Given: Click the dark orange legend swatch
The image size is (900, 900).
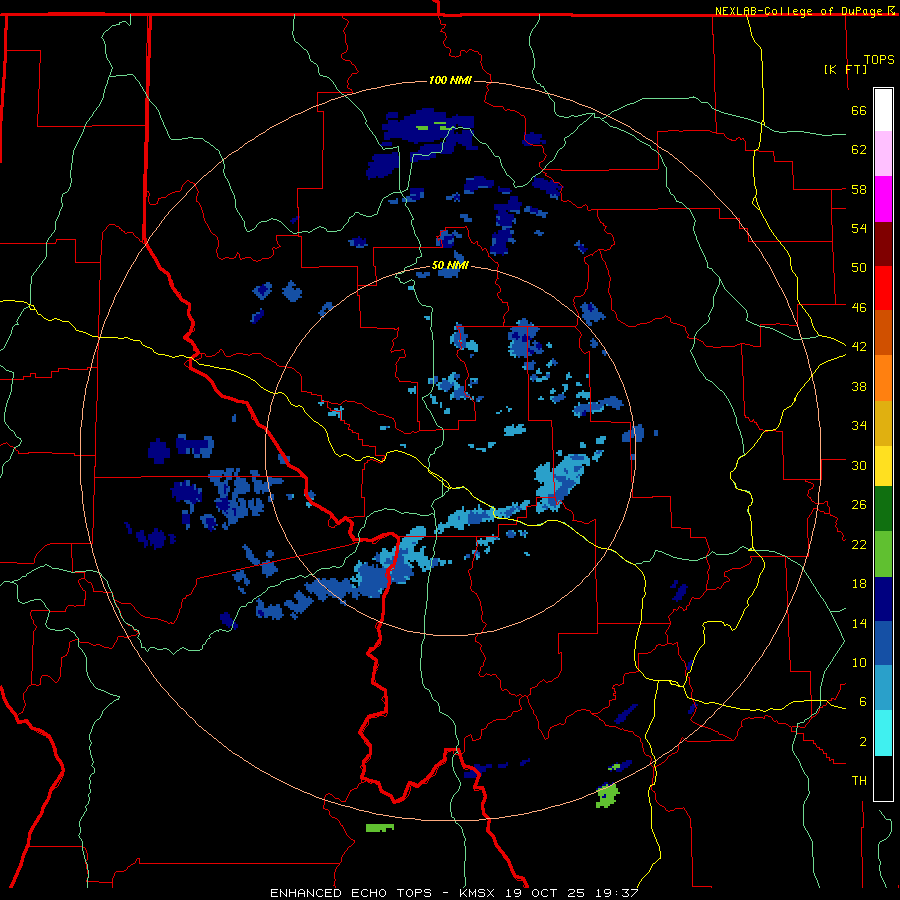Looking at the screenshot, I should coord(883,333).
